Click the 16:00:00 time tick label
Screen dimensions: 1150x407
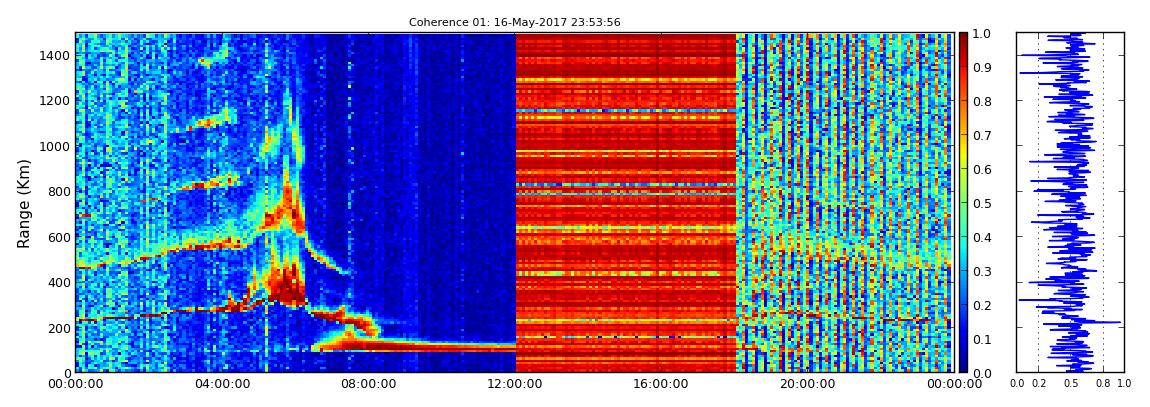click(x=660, y=382)
